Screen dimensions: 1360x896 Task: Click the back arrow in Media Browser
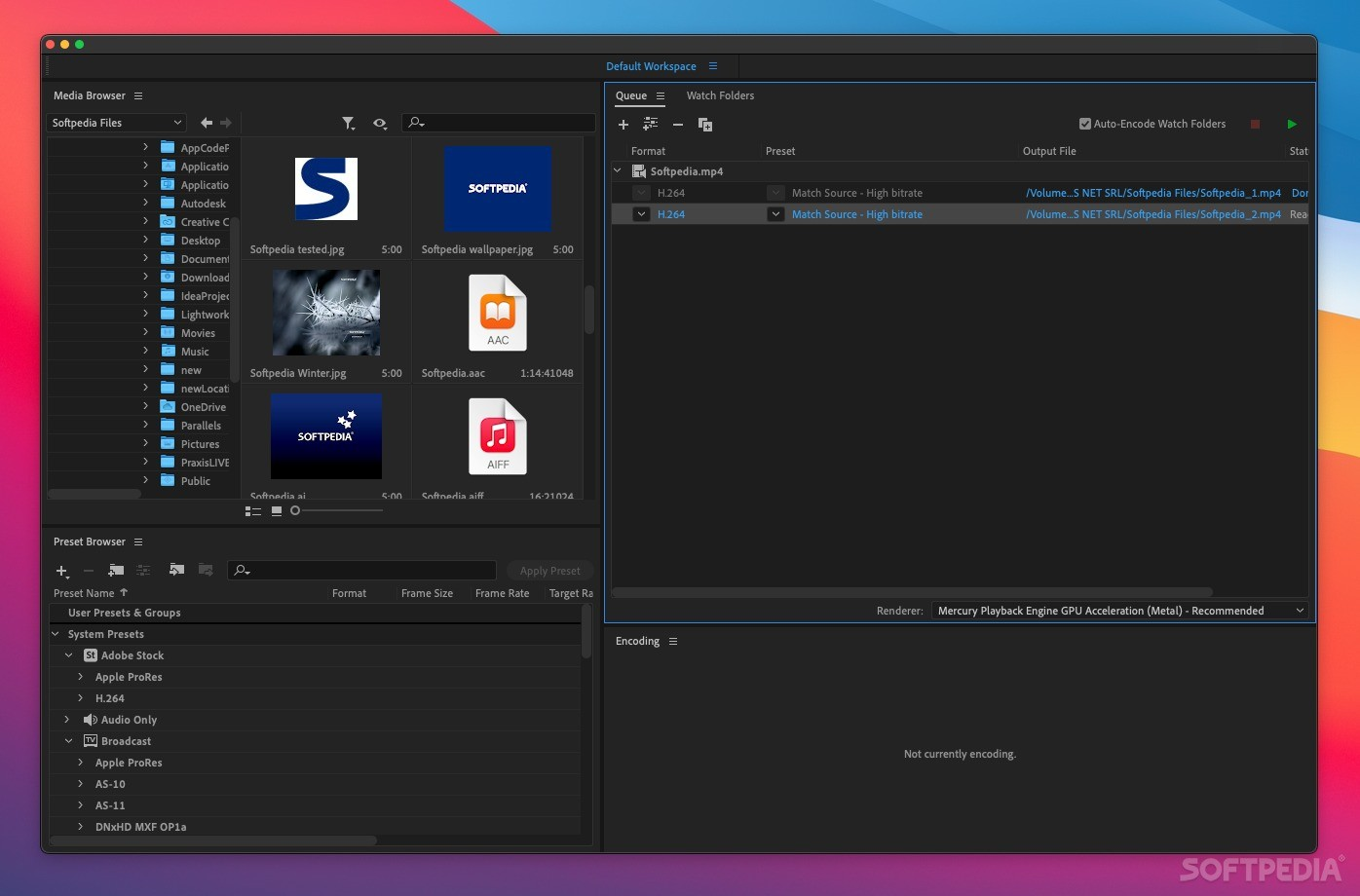pyautogui.click(x=207, y=123)
